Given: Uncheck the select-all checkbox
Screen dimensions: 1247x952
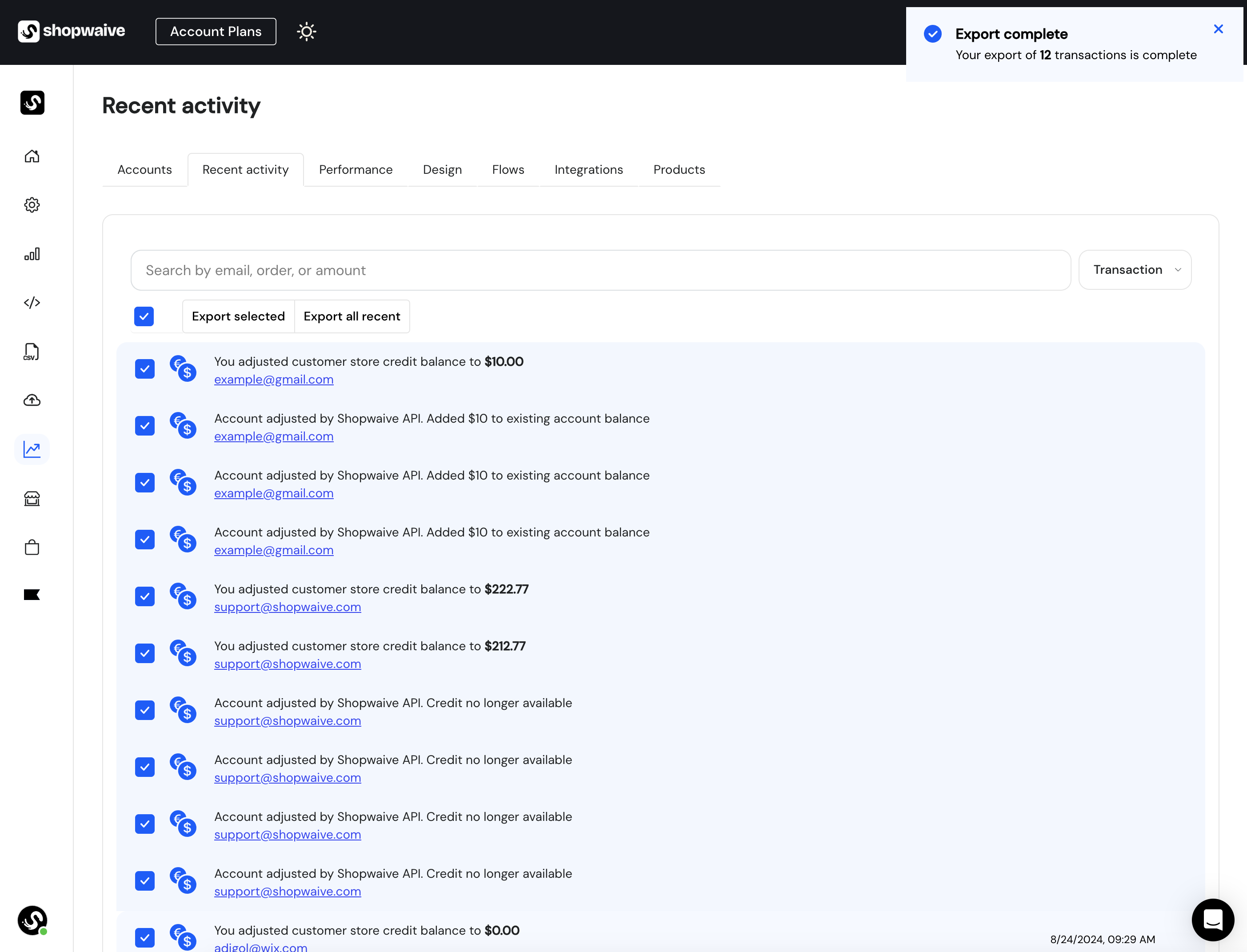Looking at the screenshot, I should coord(144,317).
